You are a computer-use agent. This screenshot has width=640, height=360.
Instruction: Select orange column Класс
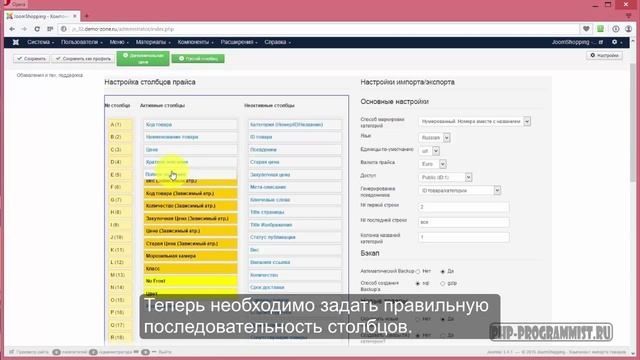[x=190, y=269]
